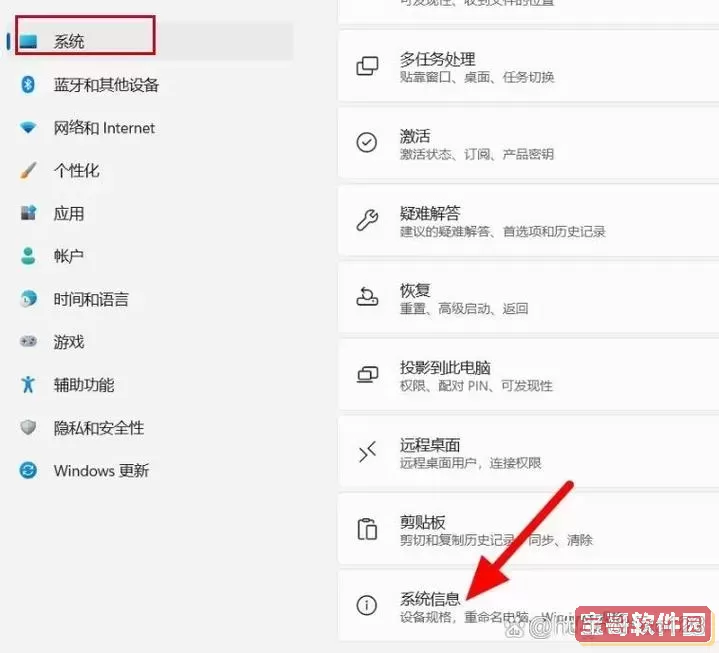The image size is (719, 653).
Task: Select 应用 in sidebar
Action: (x=69, y=214)
